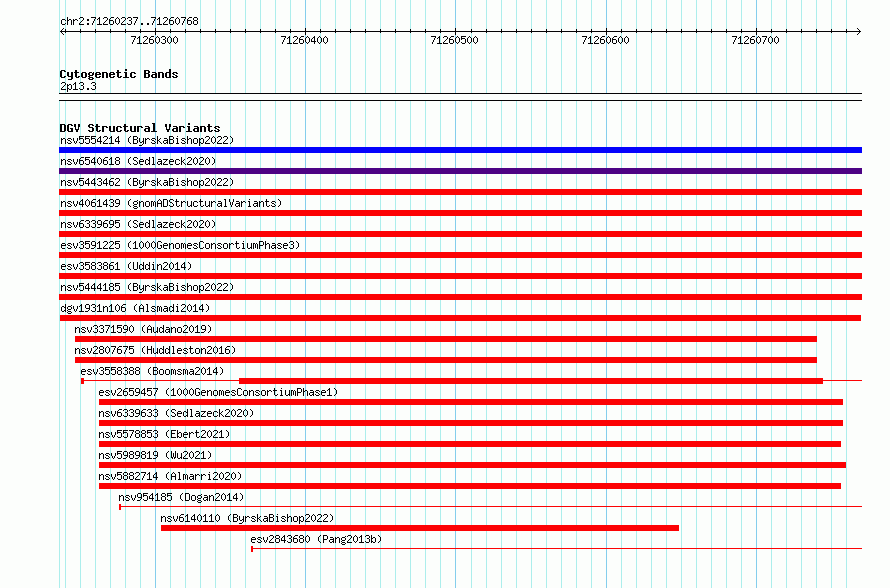The width and height of the screenshot is (890, 588).
Task: Click nsv6339633 (Sedlazeck2020) label
Action: pyautogui.click(x=176, y=413)
